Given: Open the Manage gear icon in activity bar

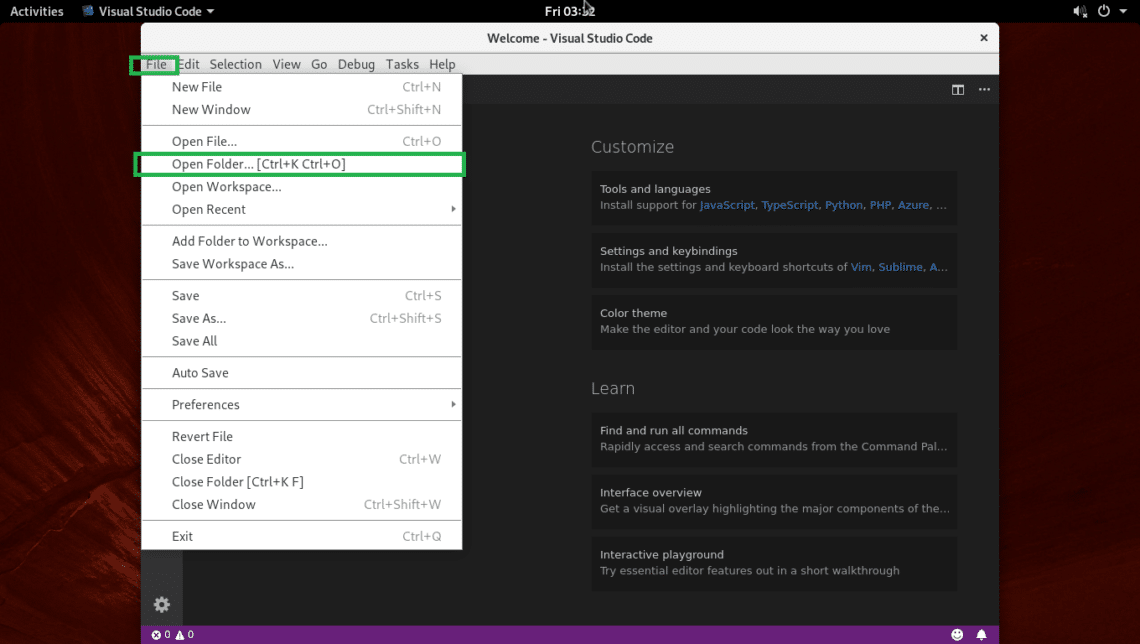Looking at the screenshot, I should 161,604.
